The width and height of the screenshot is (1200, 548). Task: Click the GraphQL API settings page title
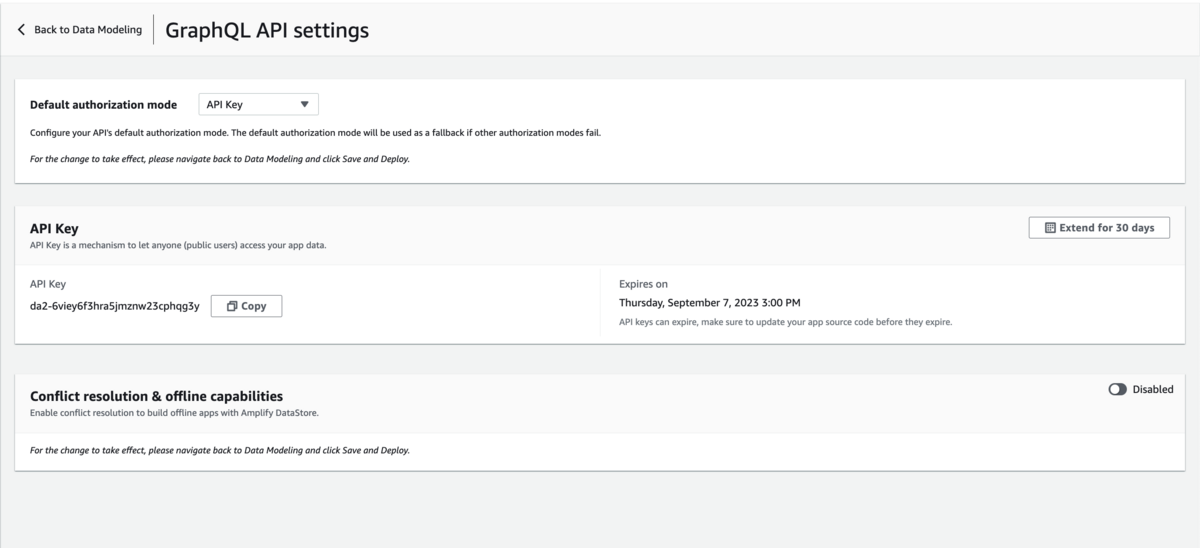267,30
